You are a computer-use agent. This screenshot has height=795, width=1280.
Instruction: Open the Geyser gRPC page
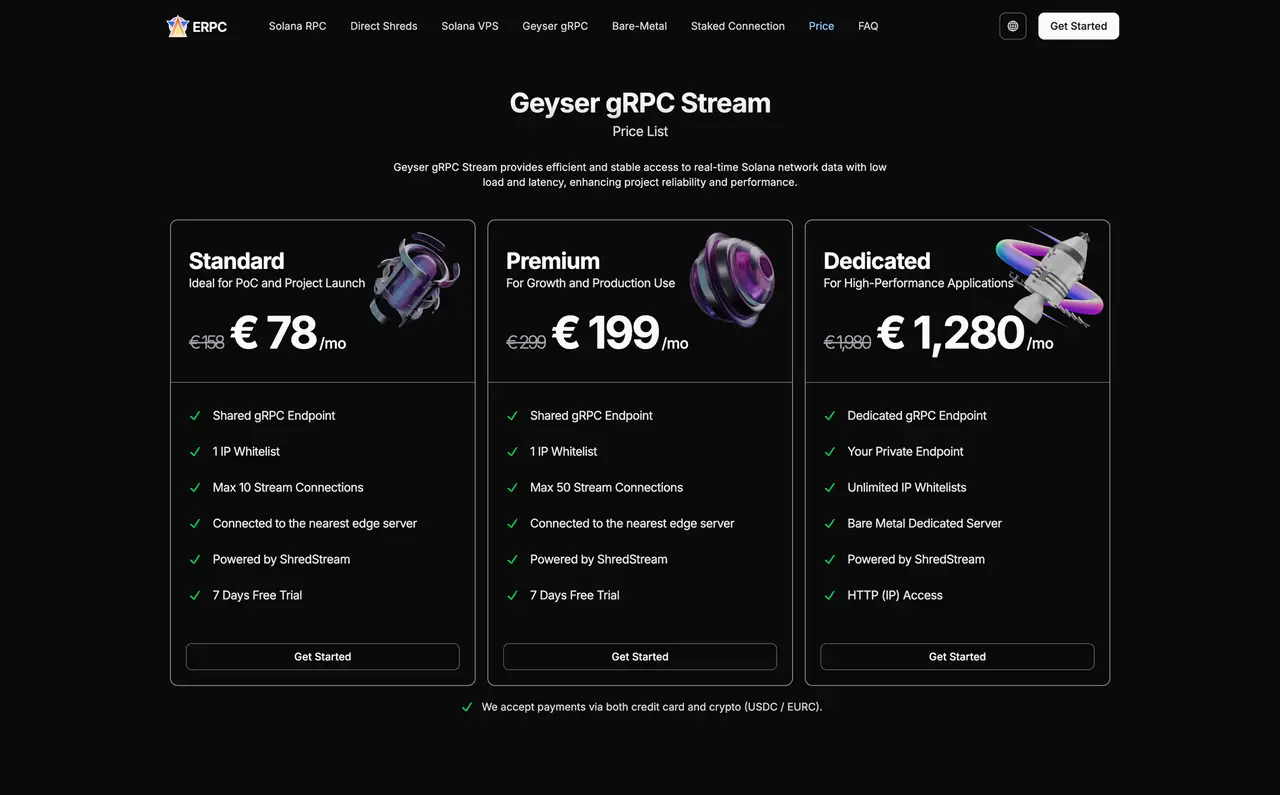[555, 26]
